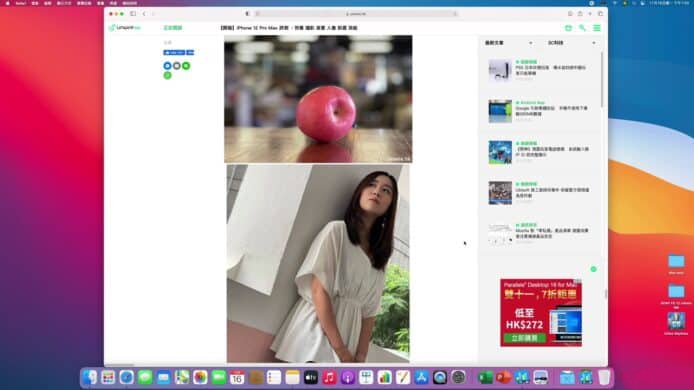The width and height of the screenshot is (694, 390).
Task: Open Notes from the Dock
Action: click(293, 378)
